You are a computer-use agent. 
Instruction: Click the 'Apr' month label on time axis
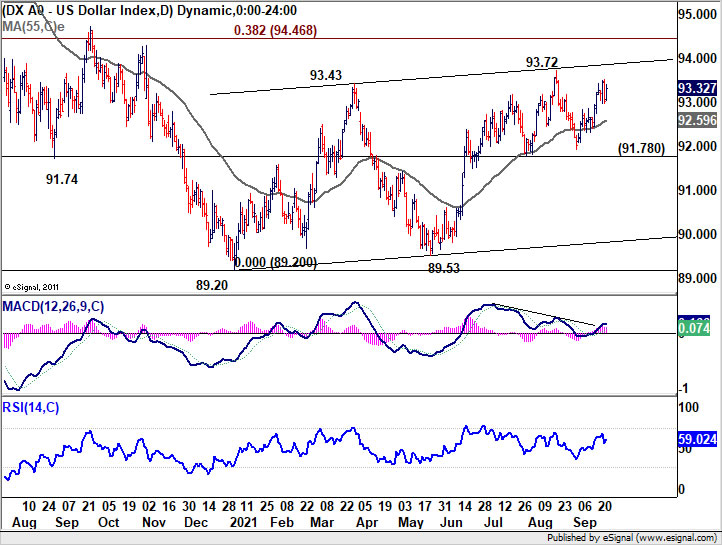[x=367, y=523]
